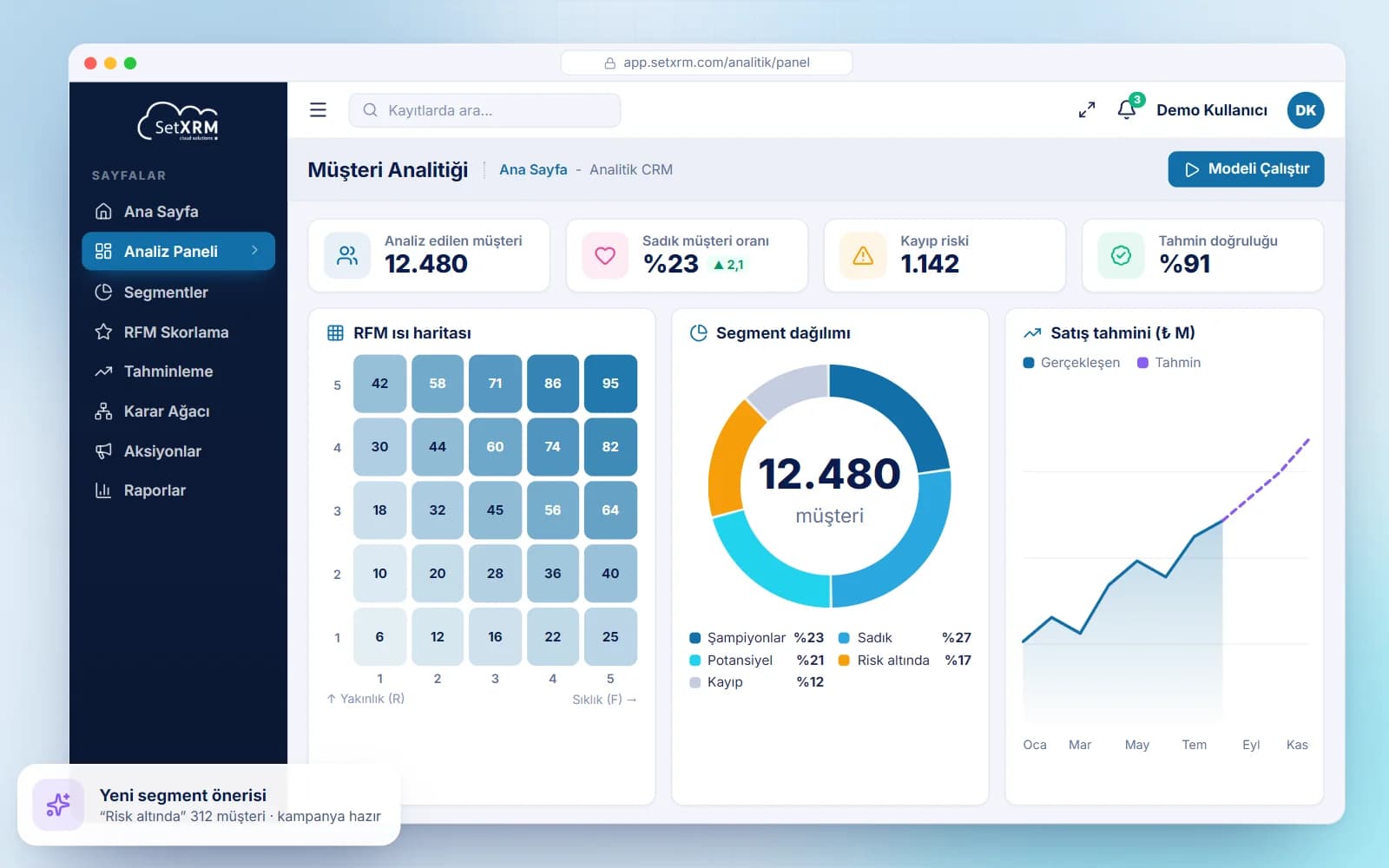Run the model with Modeli Çalıştır
This screenshot has width=1389, height=868.
pos(1246,169)
